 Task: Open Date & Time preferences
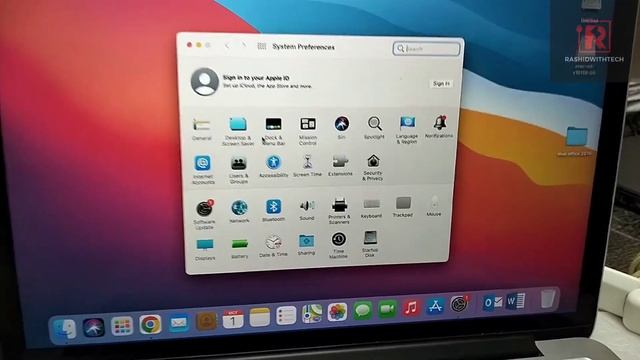click(x=273, y=242)
